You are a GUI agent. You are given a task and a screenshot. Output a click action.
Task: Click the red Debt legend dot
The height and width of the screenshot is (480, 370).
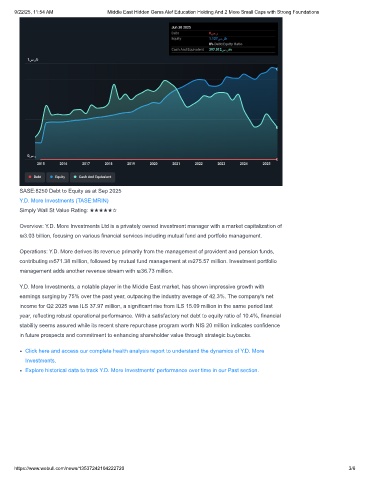30,177
